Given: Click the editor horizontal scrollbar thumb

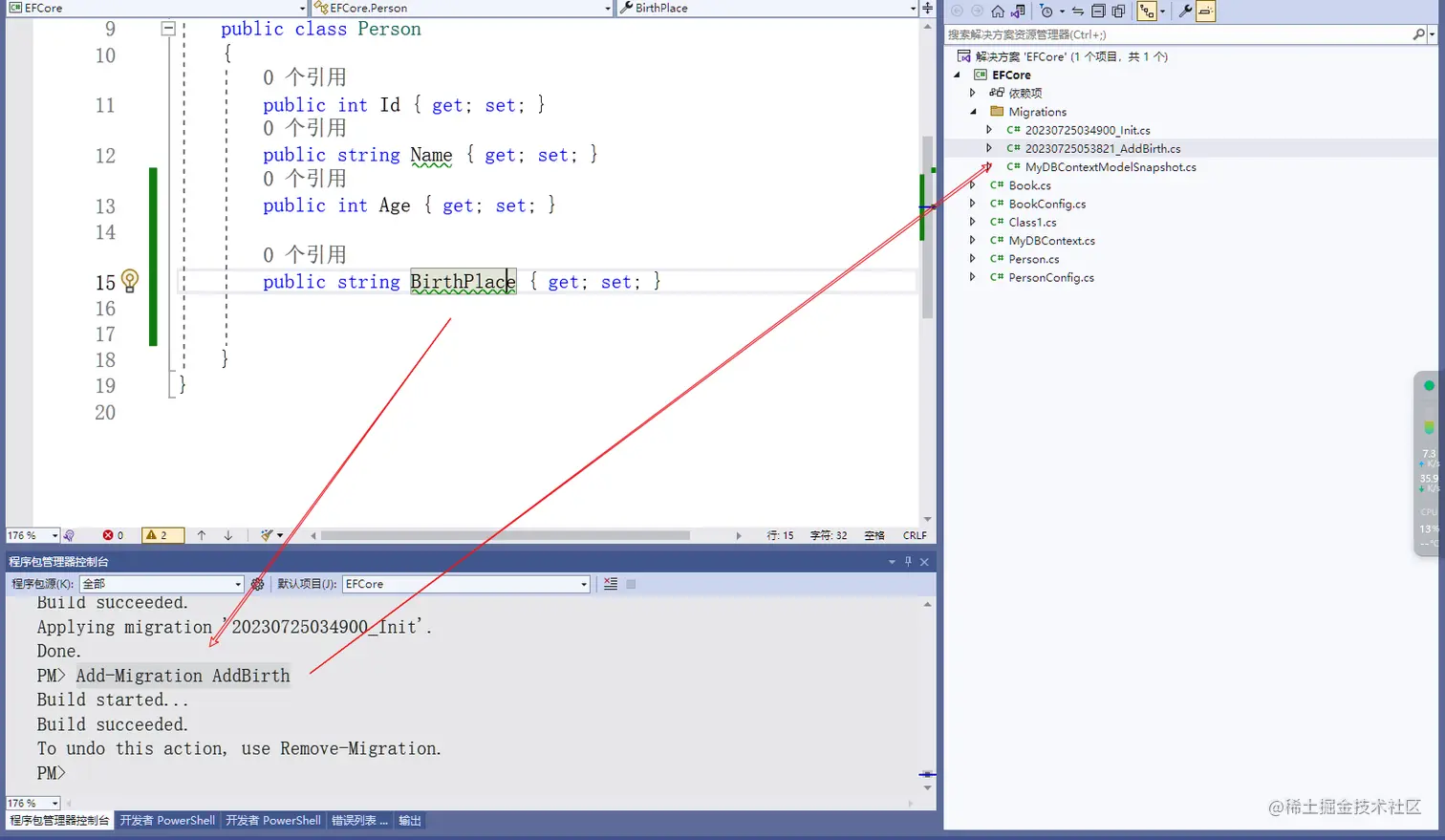Looking at the screenshot, I should click(505, 535).
